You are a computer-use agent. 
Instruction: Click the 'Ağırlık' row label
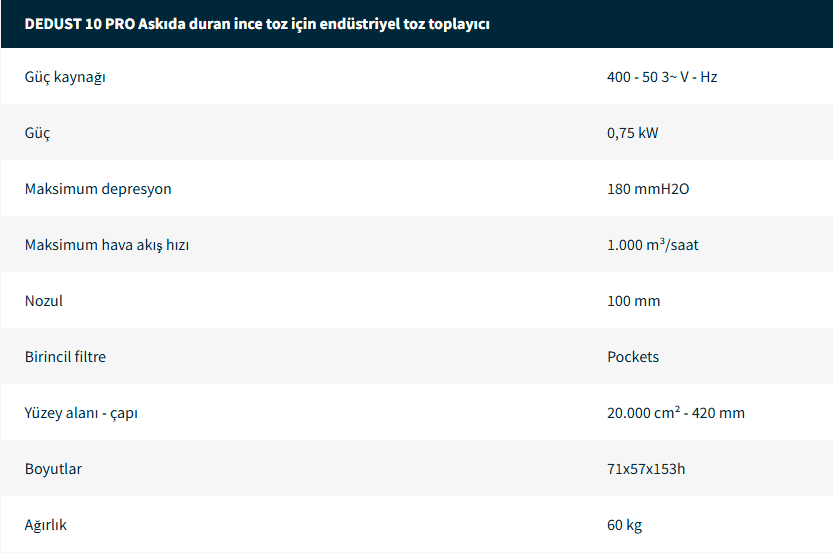pyautogui.click(x=46, y=525)
